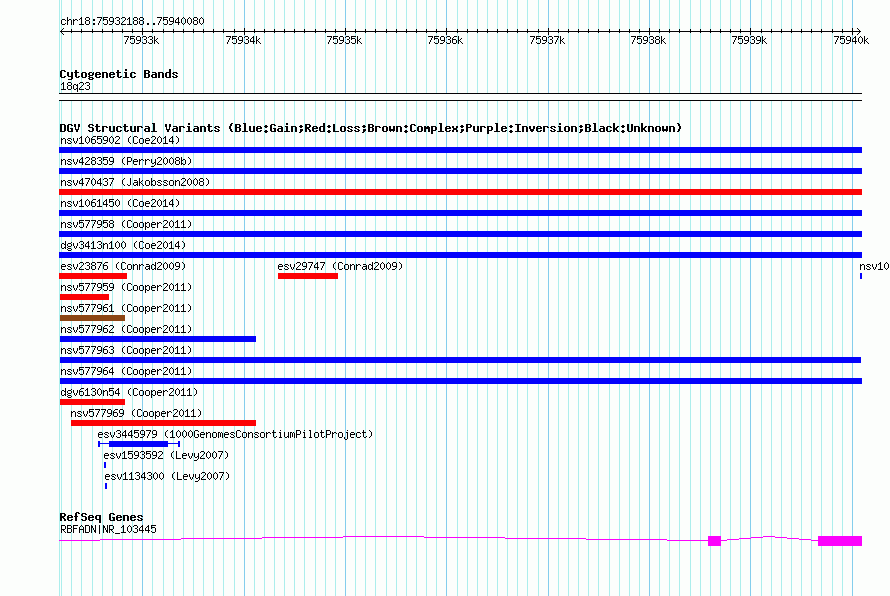Viewport: 890px width, 596px height.
Task: Click the 75939k ruler mark
Action: pos(749,40)
